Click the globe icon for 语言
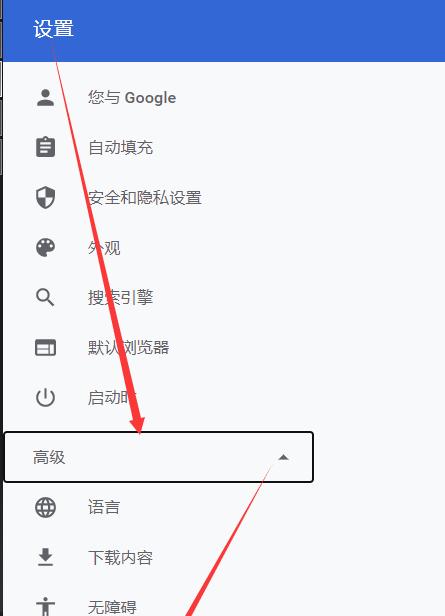Viewport: 445px width, 616px height. (x=46, y=507)
